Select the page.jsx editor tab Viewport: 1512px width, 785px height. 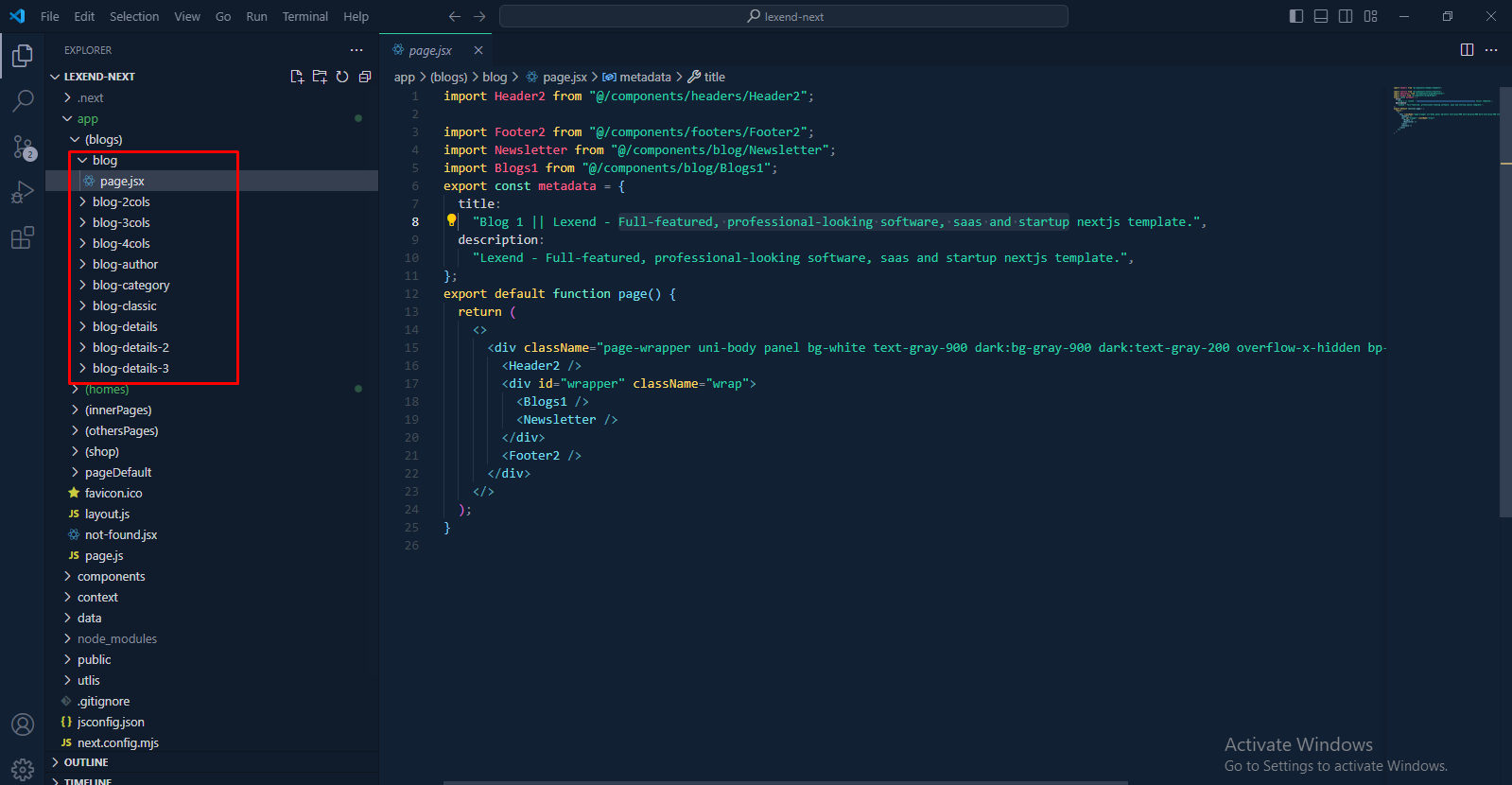click(x=430, y=50)
